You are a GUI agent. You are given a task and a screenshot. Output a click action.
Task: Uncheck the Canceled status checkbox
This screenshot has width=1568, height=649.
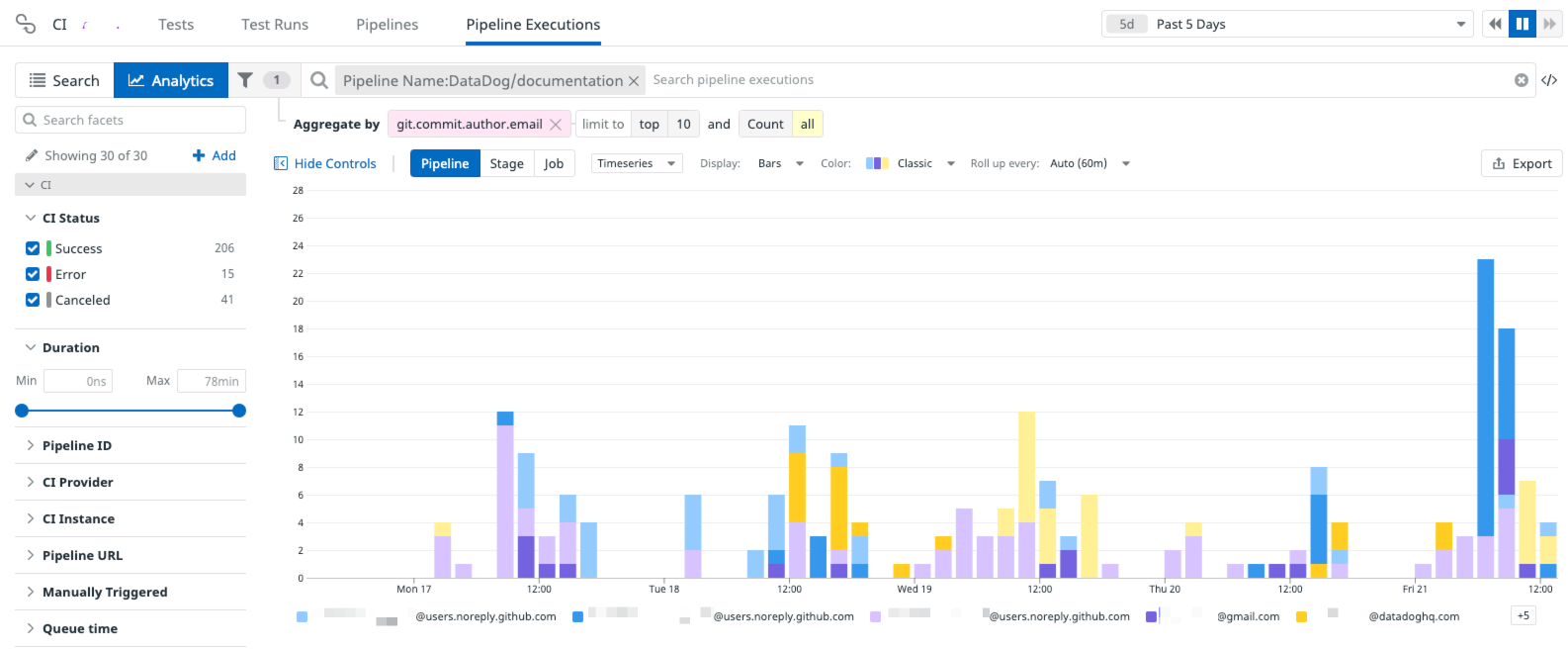tap(33, 300)
